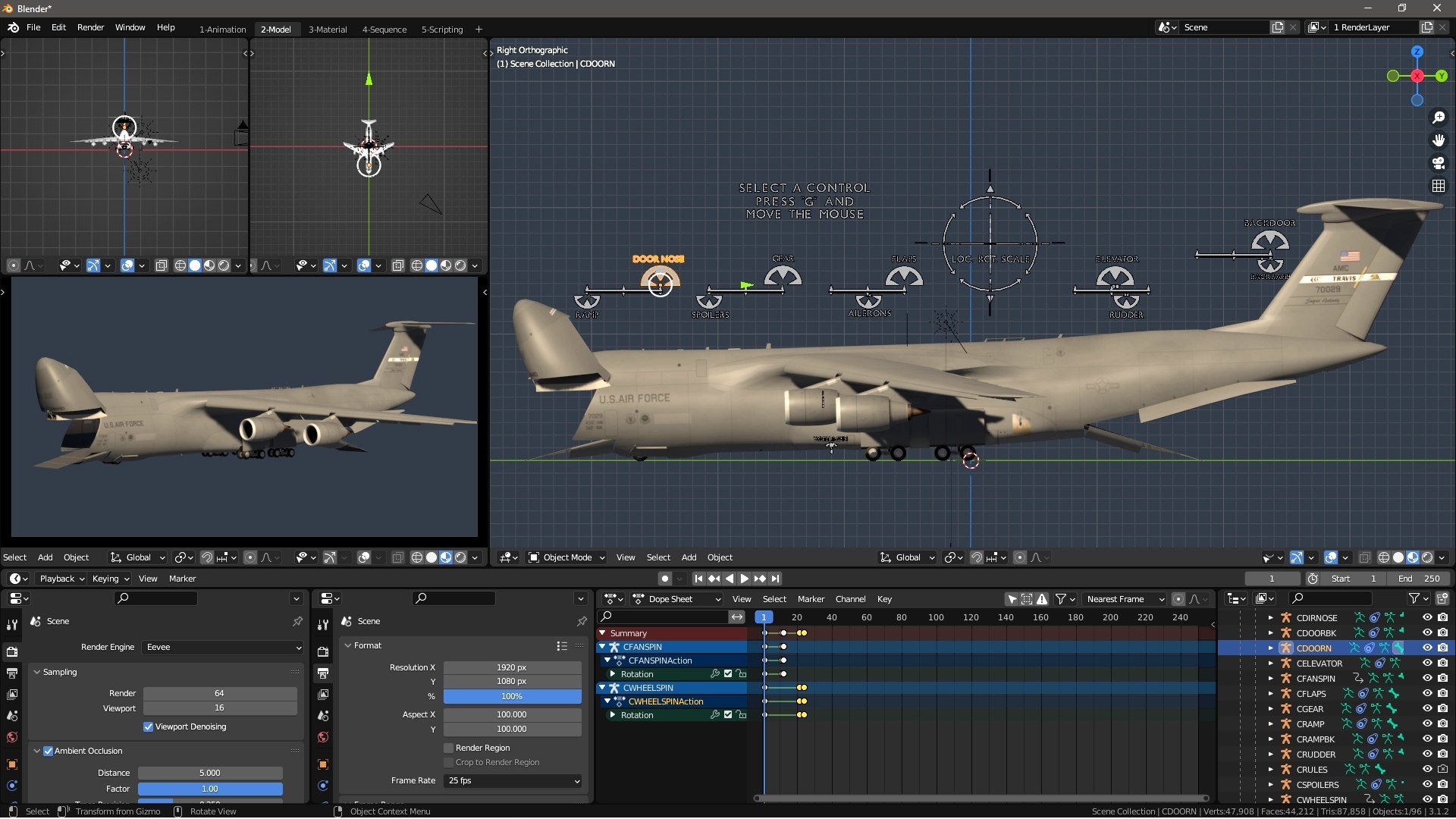Open Channel menu in Dope Sheet header
Viewport: 1456px width, 819px height.
click(x=850, y=599)
